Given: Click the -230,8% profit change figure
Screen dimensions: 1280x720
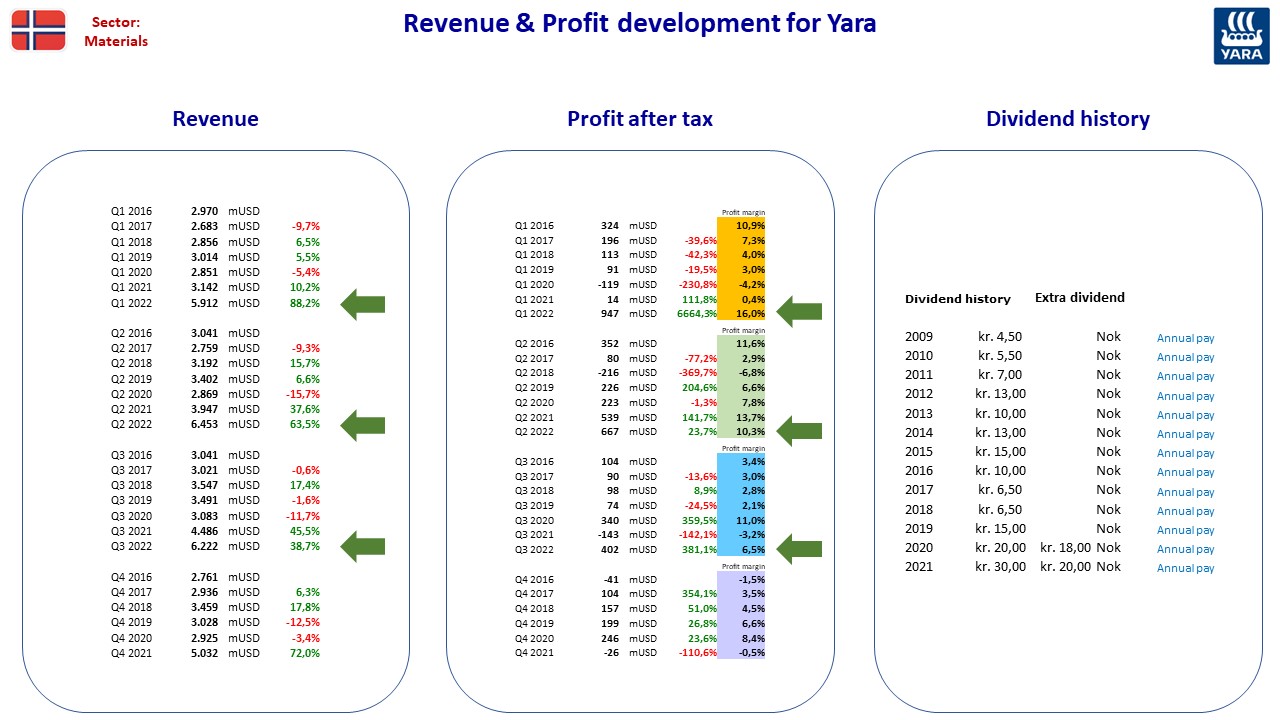Looking at the screenshot, I should click(x=698, y=284).
